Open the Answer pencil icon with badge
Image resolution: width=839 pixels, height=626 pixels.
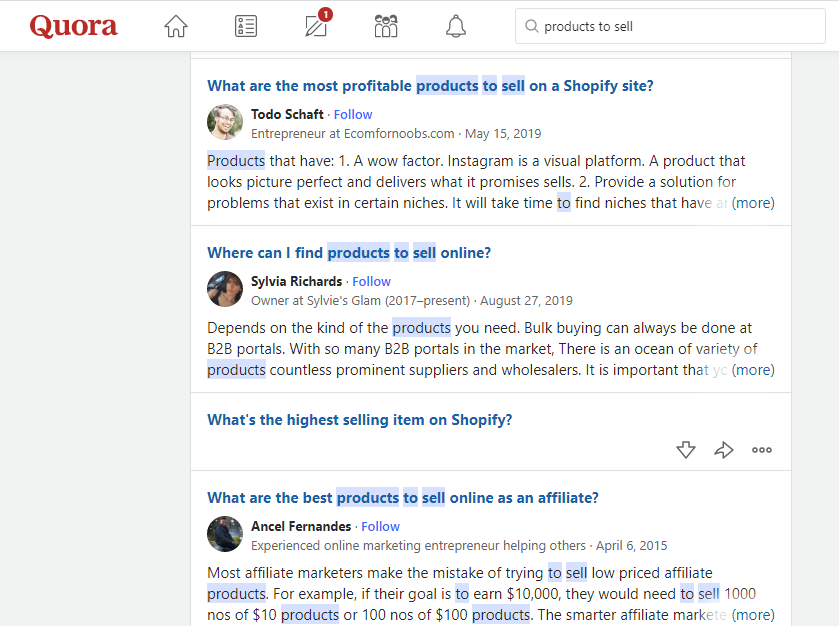click(317, 24)
